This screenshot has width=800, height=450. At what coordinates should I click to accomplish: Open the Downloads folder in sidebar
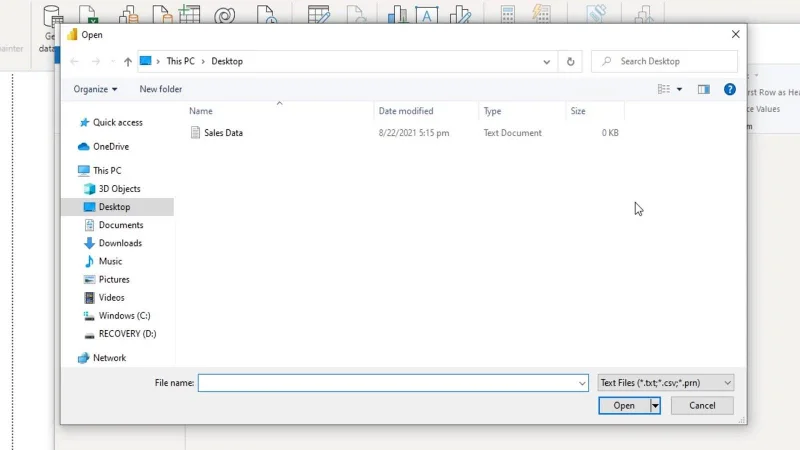point(120,243)
